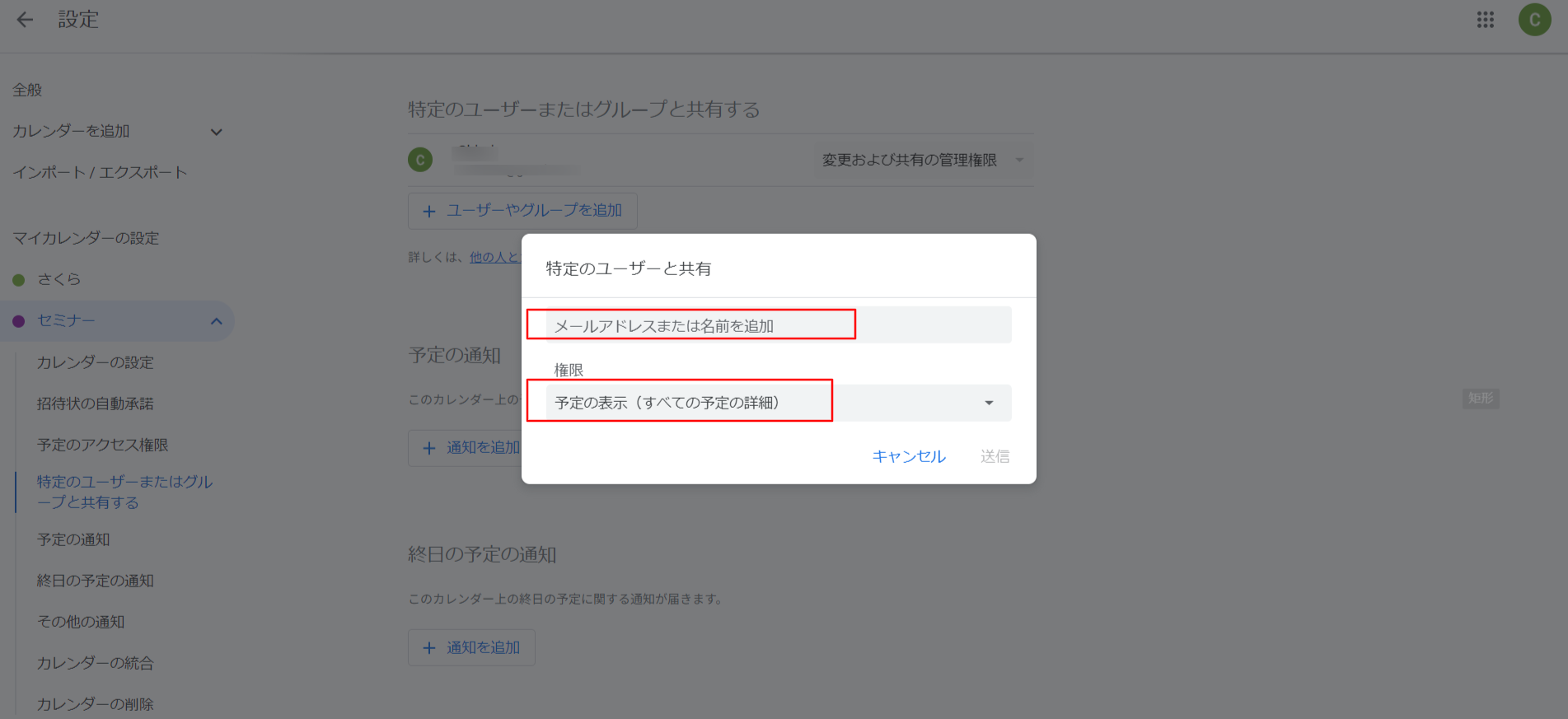Select カレンダーの設定 in the sidebar
The height and width of the screenshot is (719, 1568).
[96, 362]
